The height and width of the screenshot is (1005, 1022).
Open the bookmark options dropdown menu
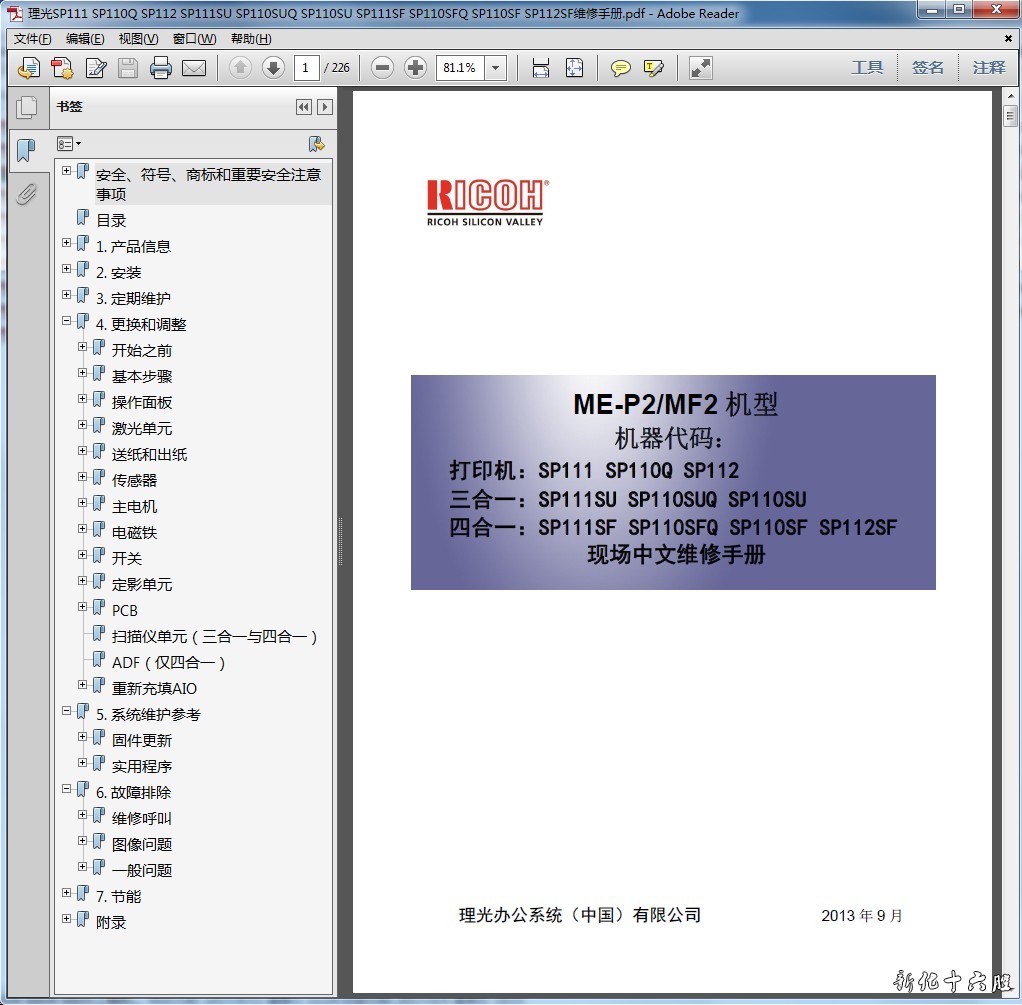[x=69, y=144]
